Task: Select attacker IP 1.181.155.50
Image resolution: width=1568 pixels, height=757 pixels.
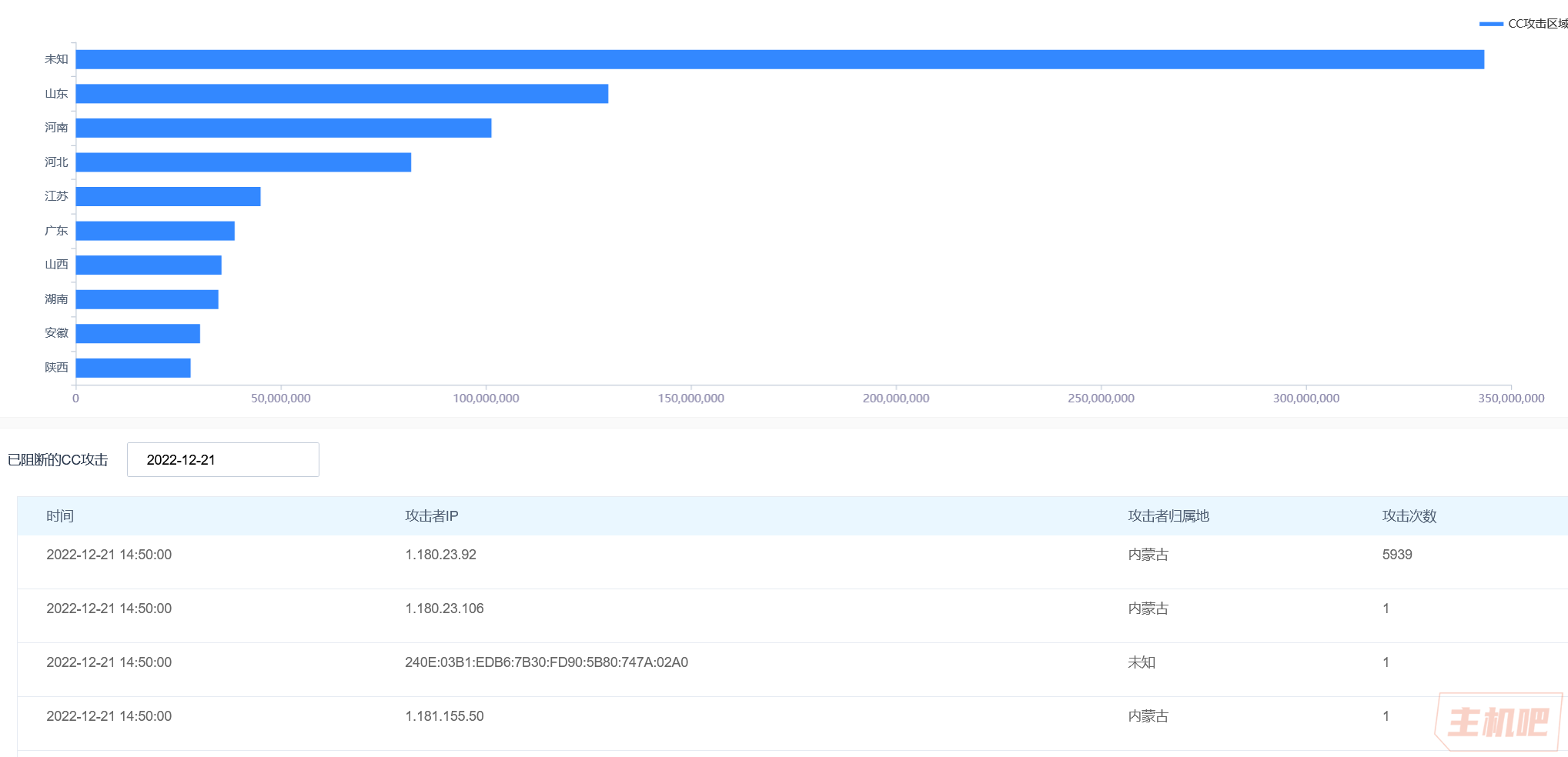Action: [445, 716]
